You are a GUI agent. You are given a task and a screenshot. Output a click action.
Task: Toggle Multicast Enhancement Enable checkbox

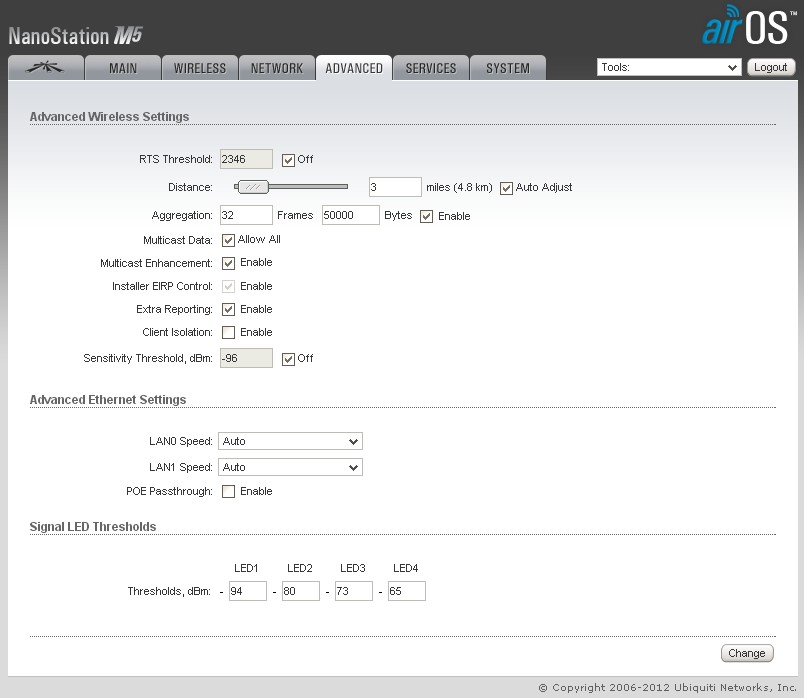[x=228, y=263]
